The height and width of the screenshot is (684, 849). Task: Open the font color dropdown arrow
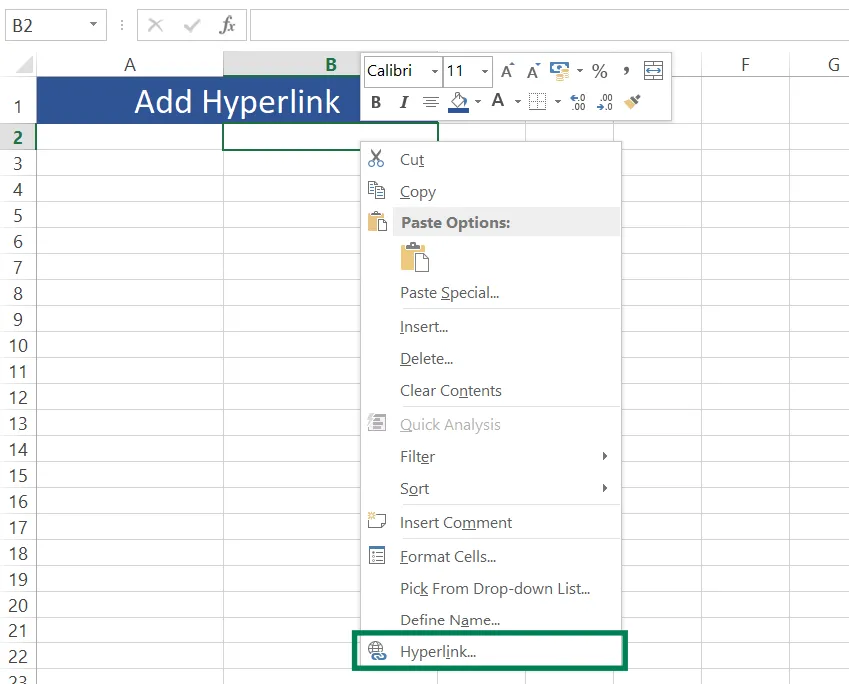(518, 101)
